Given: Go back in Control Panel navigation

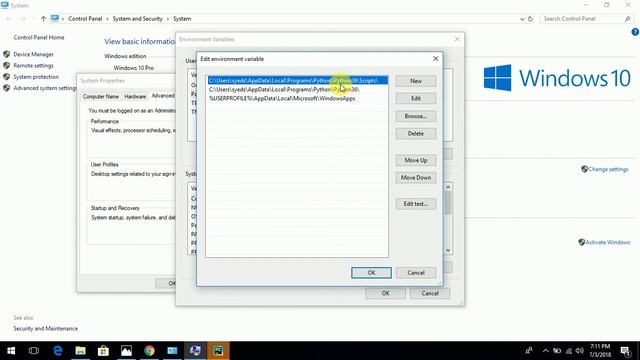Looking at the screenshot, I should coord(9,19).
